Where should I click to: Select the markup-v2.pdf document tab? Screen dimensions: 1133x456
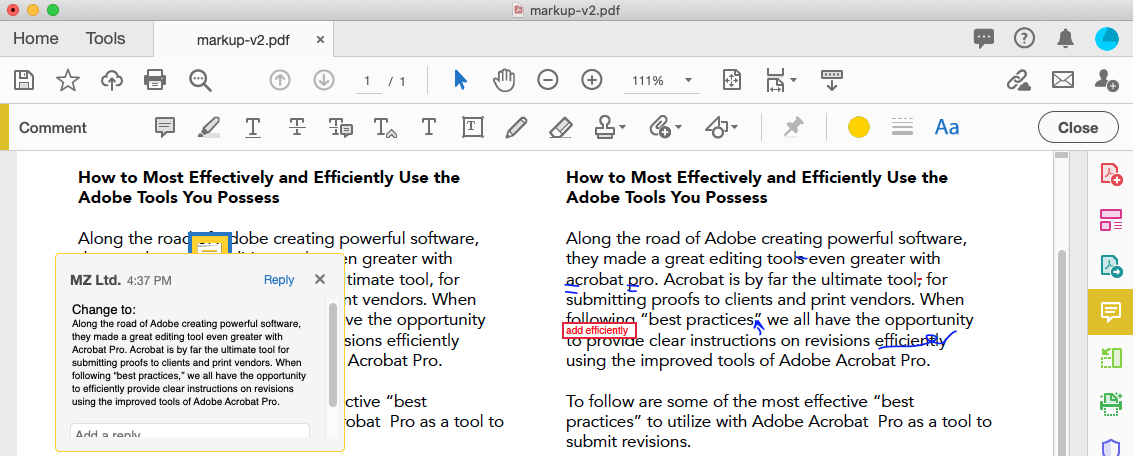pos(243,40)
